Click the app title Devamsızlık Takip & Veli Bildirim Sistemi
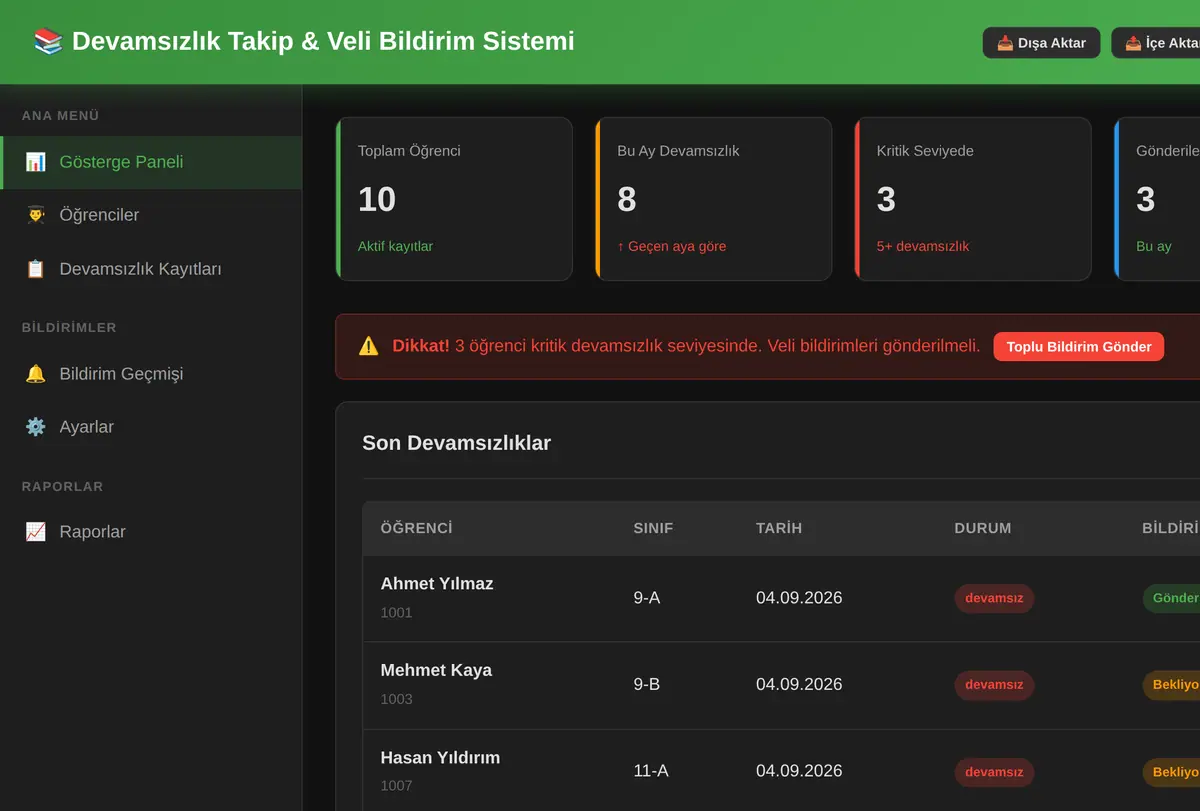The height and width of the screenshot is (811, 1200). point(323,41)
